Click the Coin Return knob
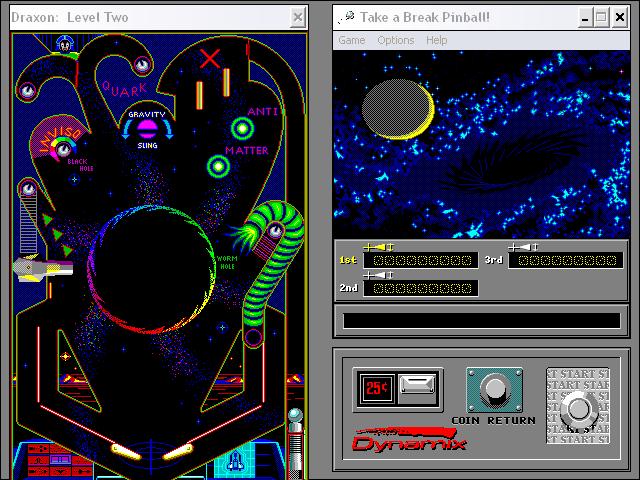640x480 pixels. click(494, 389)
